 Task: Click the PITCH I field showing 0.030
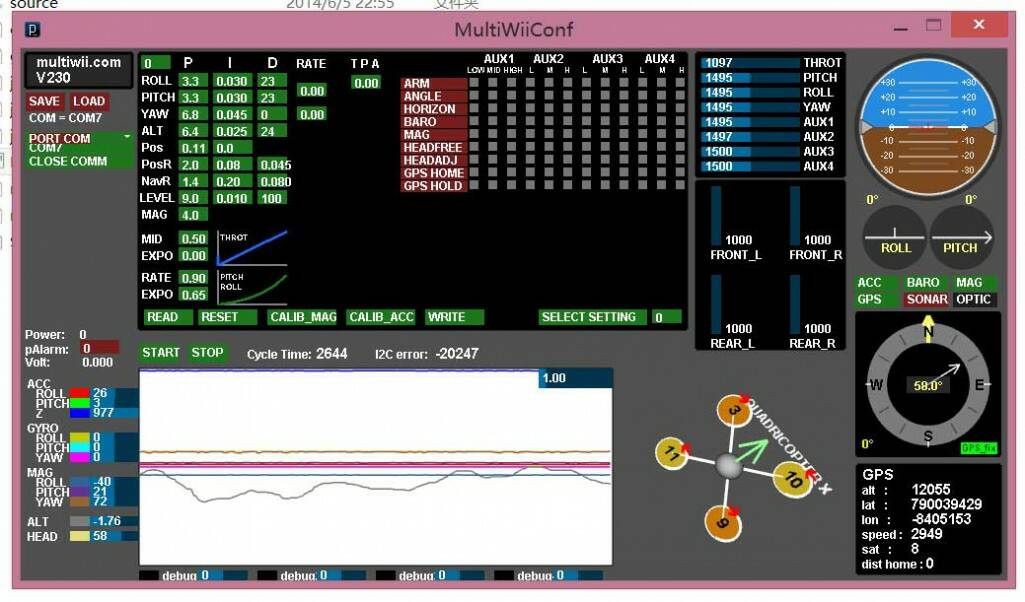[232, 97]
